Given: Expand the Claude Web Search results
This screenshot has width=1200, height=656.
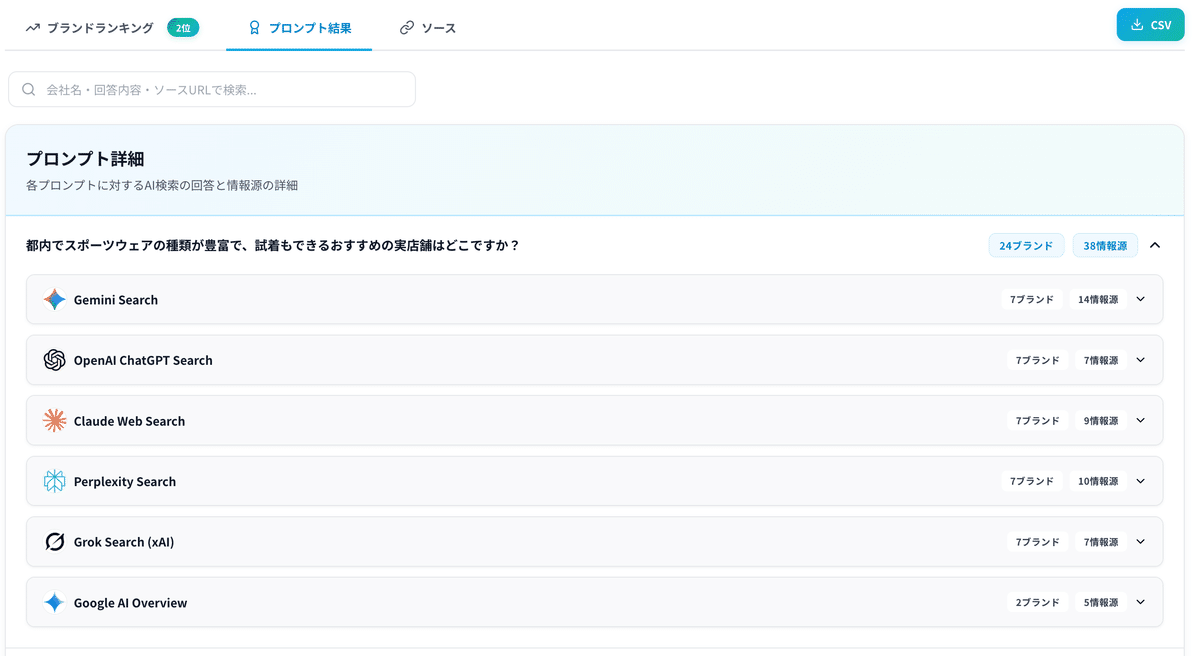Looking at the screenshot, I should coord(1140,421).
